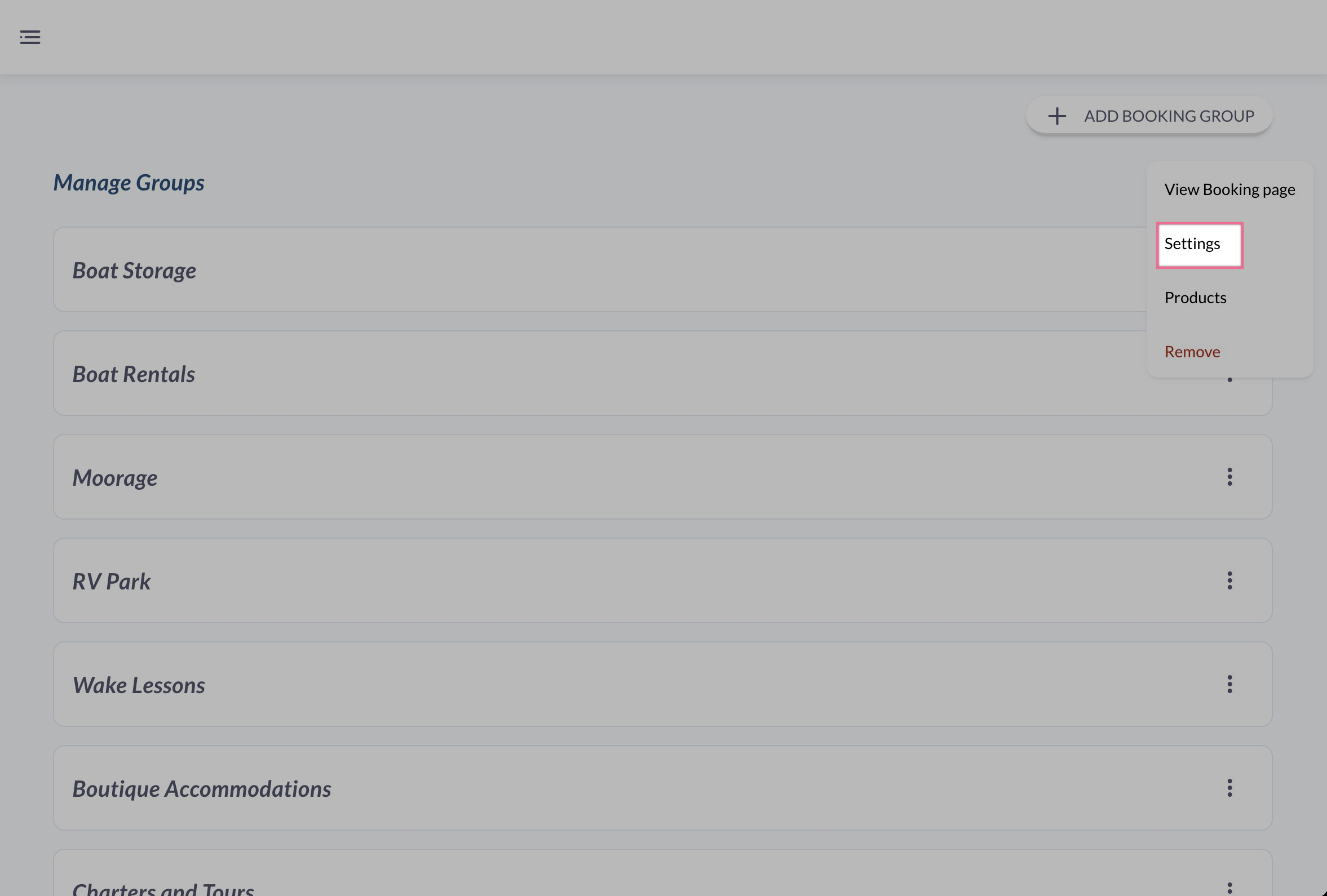Select the Boat Storage group card

[x=571, y=270]
